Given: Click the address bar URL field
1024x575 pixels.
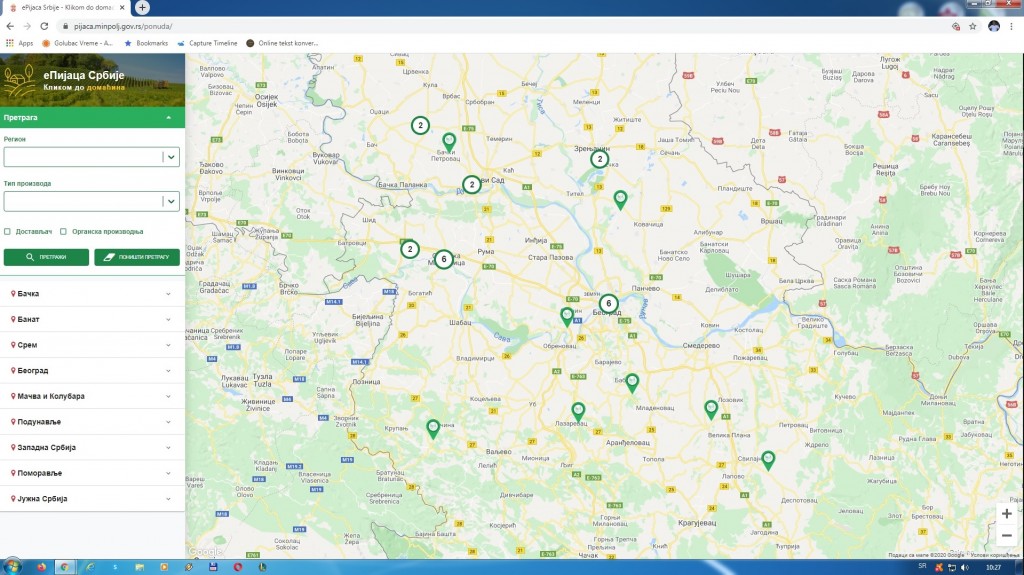Looking at the screenshot, I should tap(503, 26).
